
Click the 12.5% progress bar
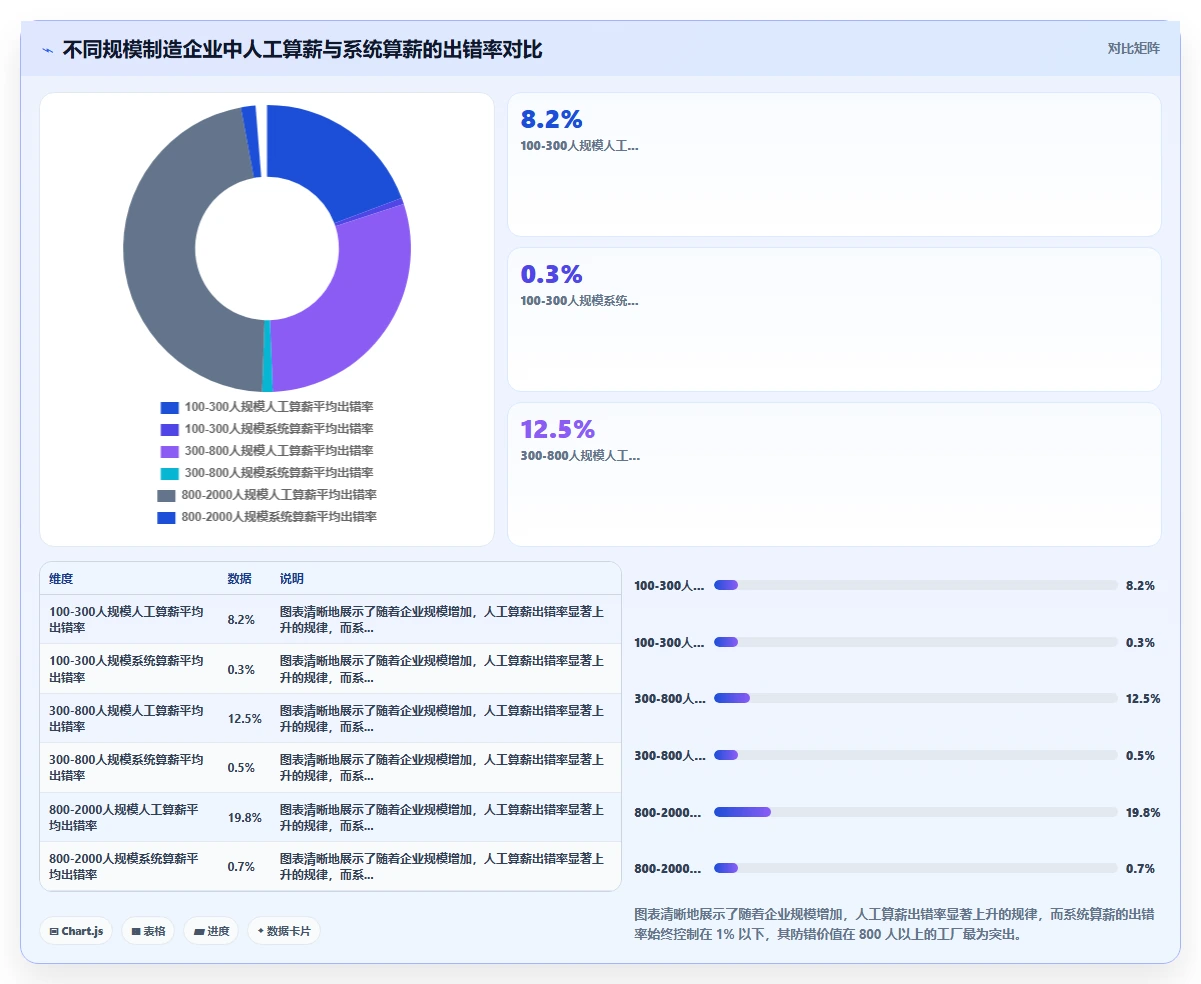coord(915,698)
